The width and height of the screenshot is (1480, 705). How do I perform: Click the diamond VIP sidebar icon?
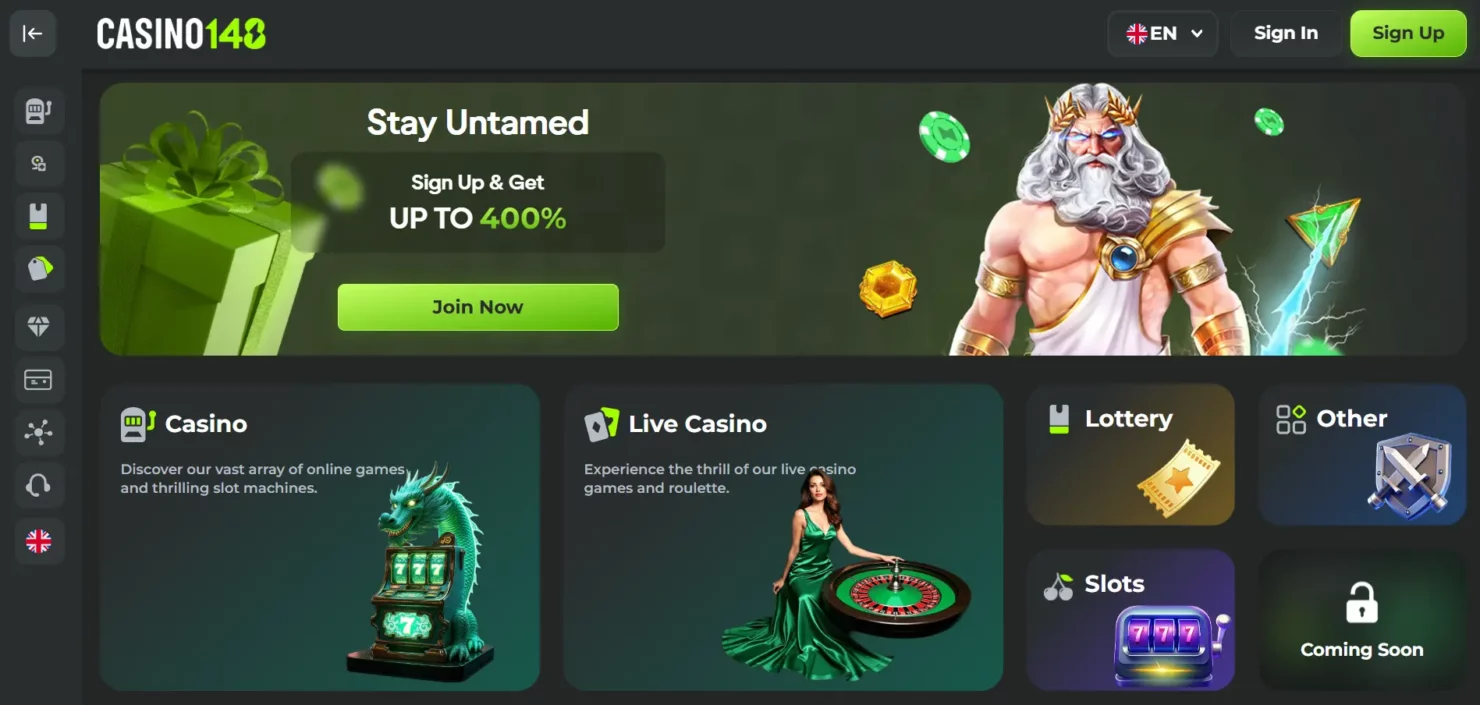point(39,326)
